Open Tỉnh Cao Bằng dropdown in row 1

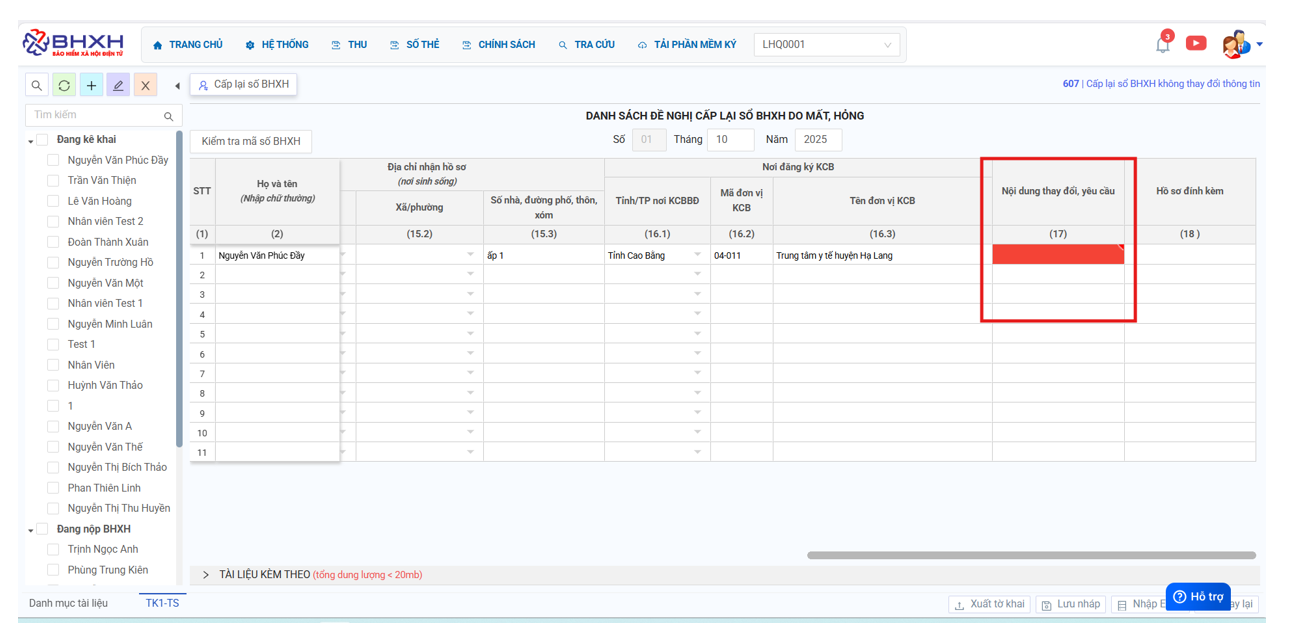tap(697, 255)
